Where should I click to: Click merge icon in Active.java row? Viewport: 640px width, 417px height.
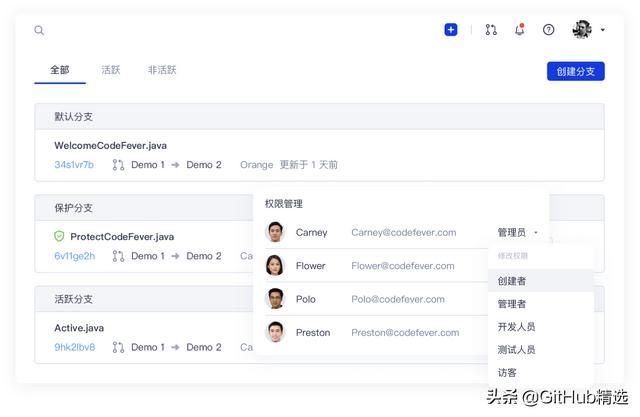pyautogui.click(x=118, y=347)
